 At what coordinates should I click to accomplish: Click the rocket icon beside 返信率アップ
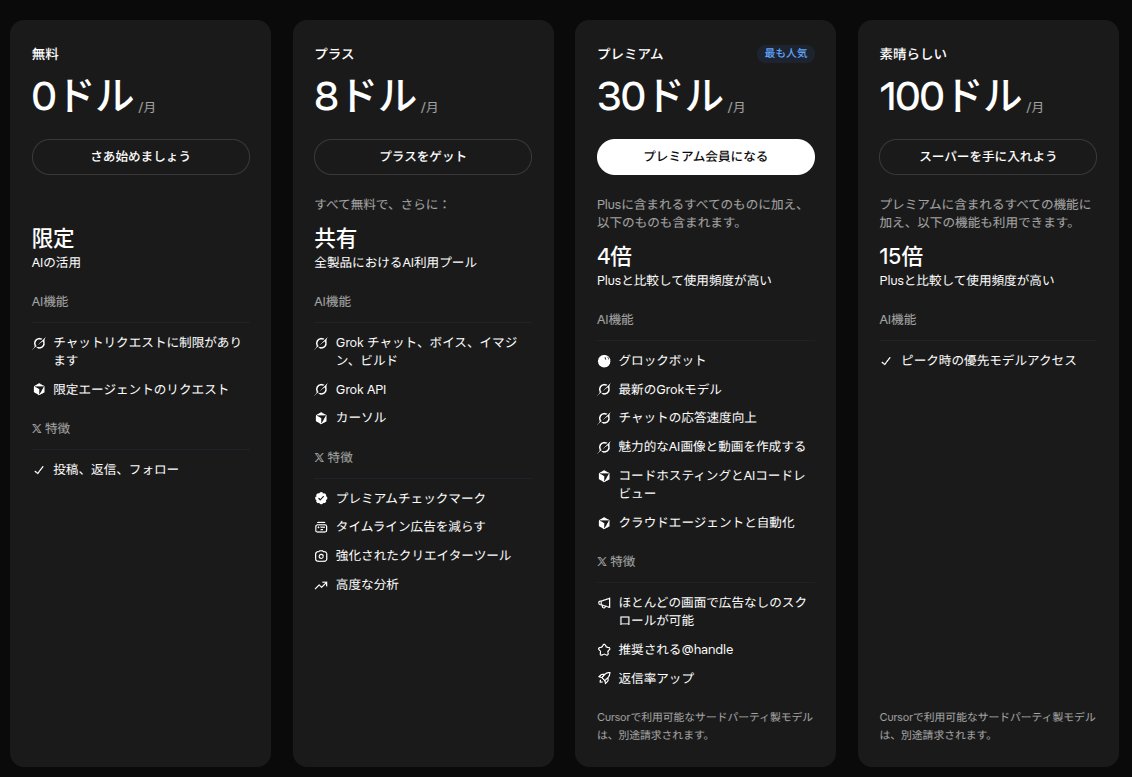pyautogui.click(x=604, y=679)
